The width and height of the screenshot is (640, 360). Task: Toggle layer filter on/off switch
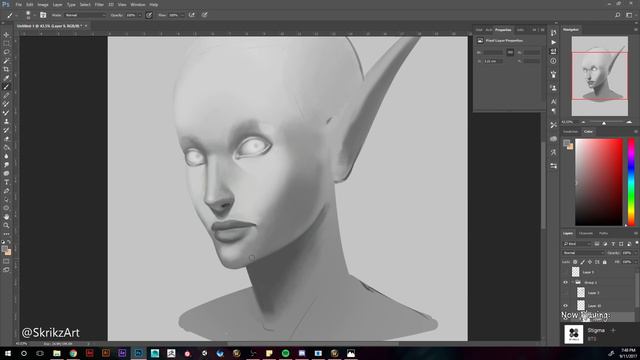[x=637, y=243]
